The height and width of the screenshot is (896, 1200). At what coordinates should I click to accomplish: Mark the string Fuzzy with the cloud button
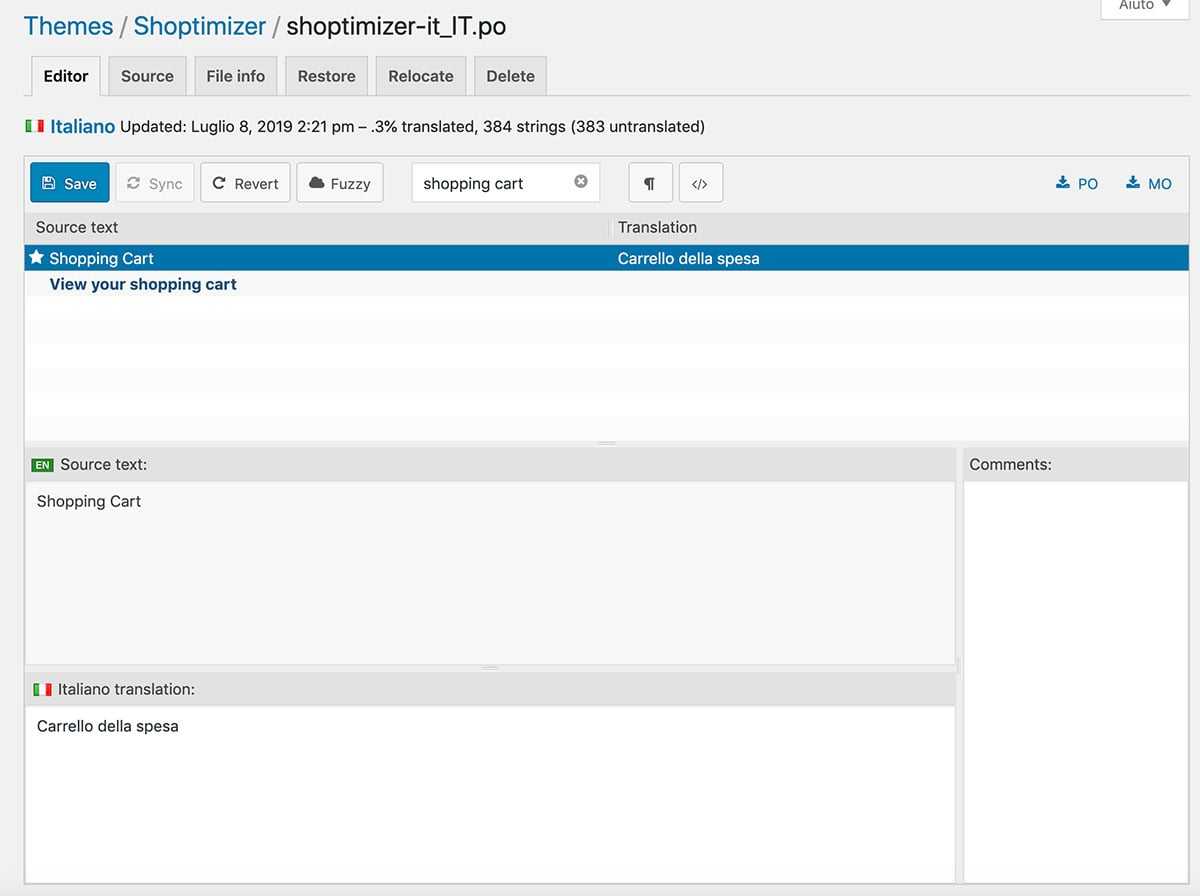pos(340,183)
